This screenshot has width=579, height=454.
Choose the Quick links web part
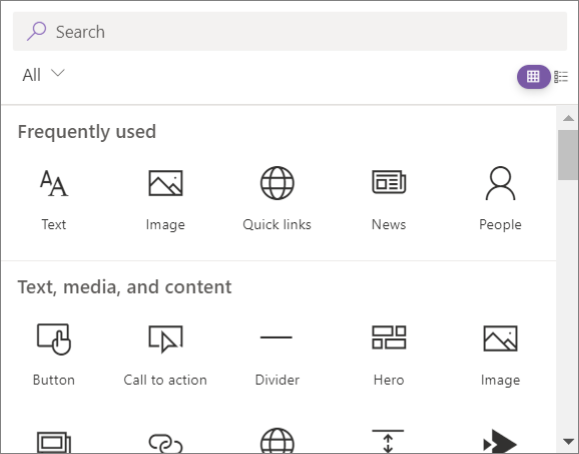pos(277,199)
